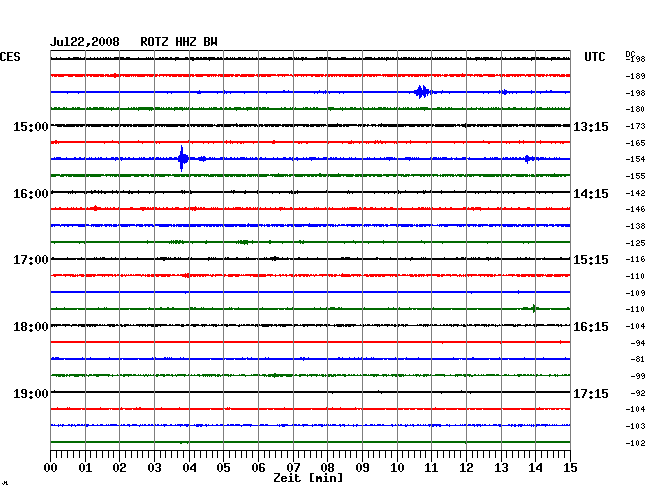This screenshot has width=650, height=494.
Task: Select the 17:00 local time label
Action: 31,260
